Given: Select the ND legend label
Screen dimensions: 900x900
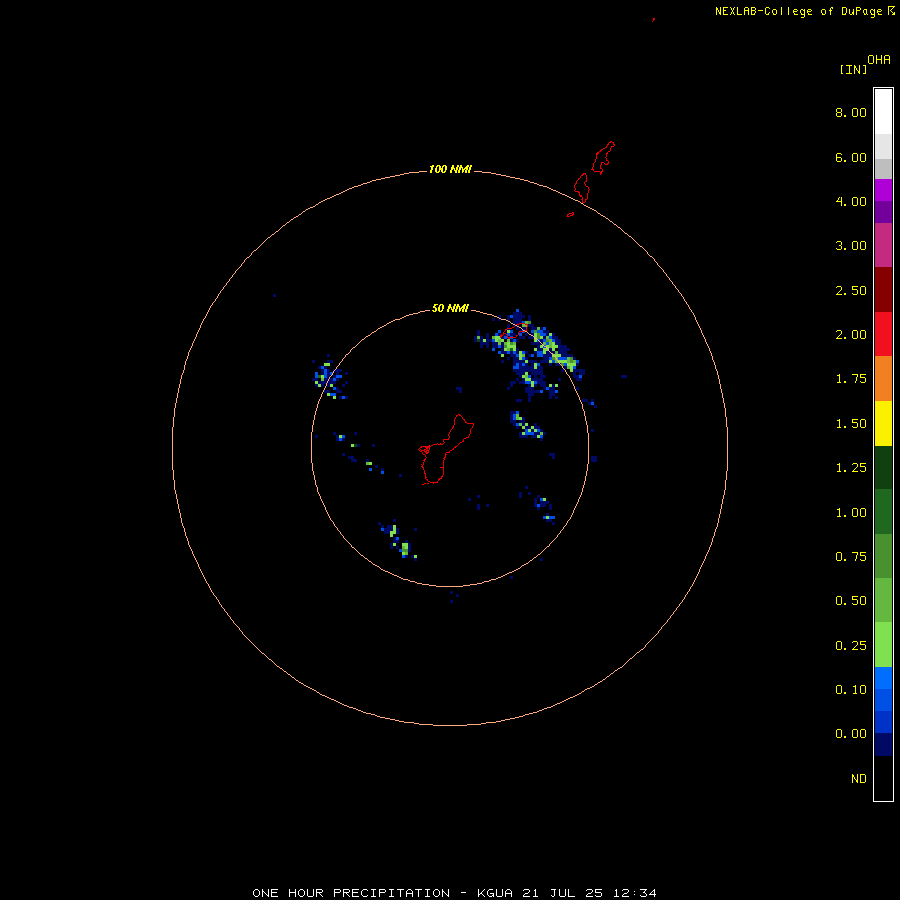Looking at the screenshot, I should click(859, 779).
